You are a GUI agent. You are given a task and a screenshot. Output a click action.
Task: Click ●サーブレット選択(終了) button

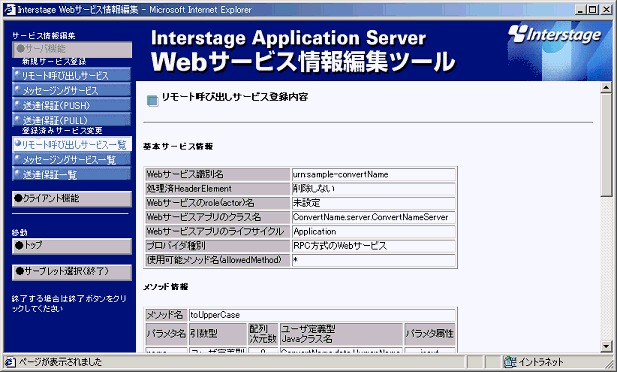tap(72, 272)
